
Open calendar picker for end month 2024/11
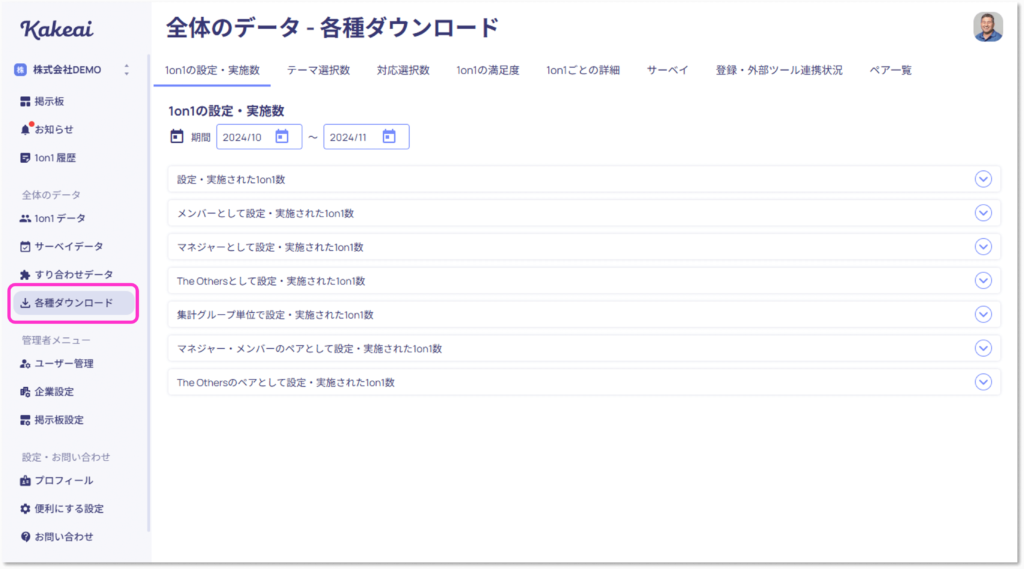click(389, 136)
